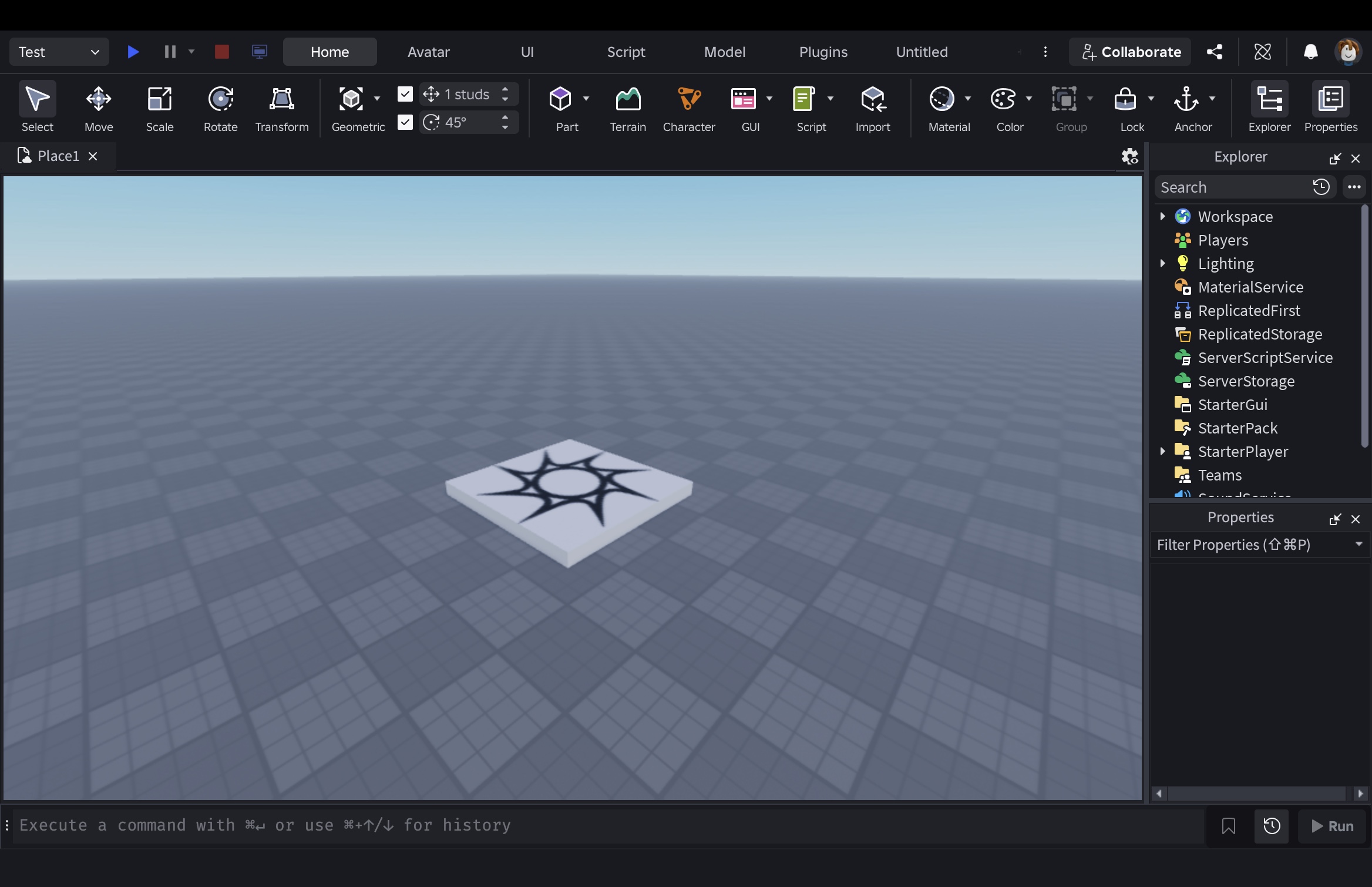Screen dimensions: 1372x887
Task: Toggle the 1 studs move snapping checkbox
Action: (405, 94)
